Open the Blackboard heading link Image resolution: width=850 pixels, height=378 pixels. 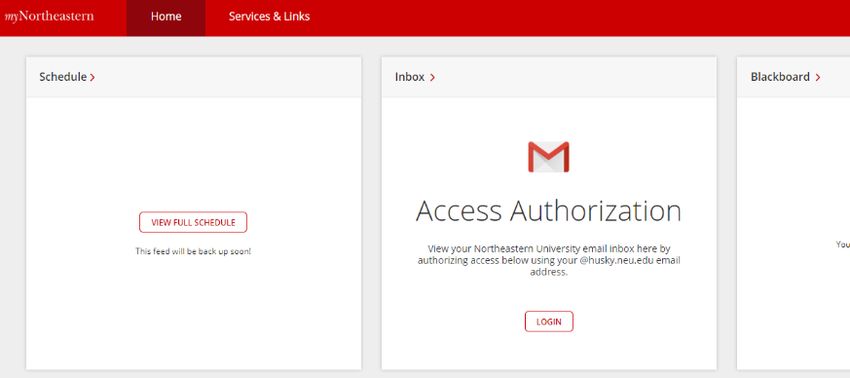pyautogui.click(x=780, y=77)
